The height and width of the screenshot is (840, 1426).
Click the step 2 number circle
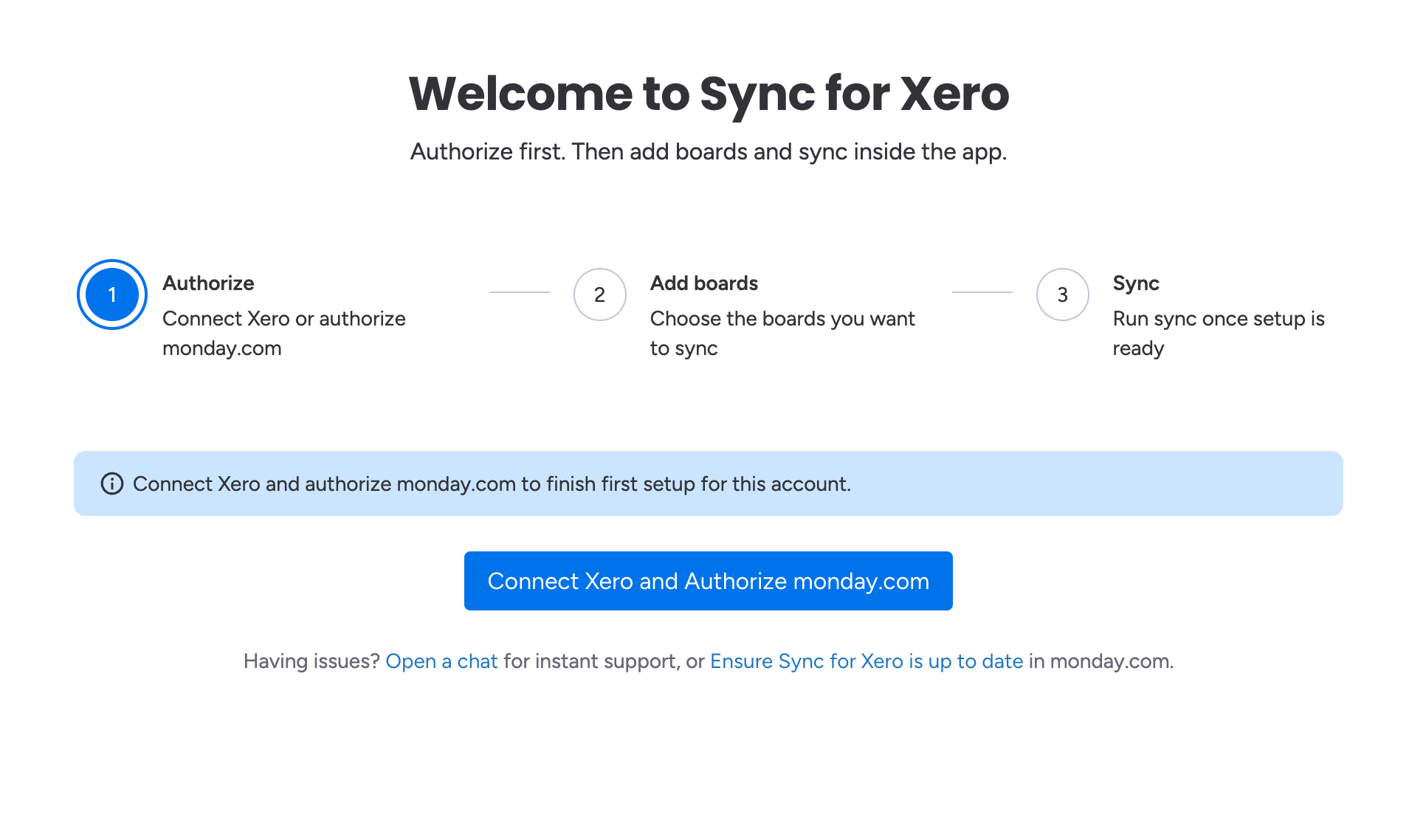(x=600, y=295)
